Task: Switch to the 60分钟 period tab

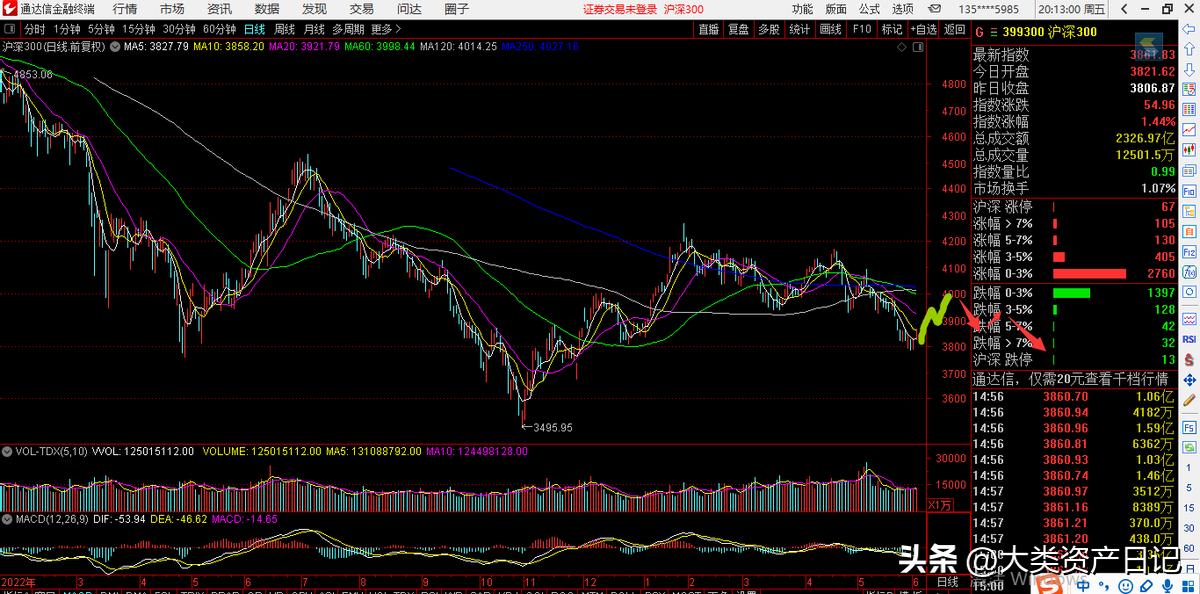Action: (x=219, y=30)
